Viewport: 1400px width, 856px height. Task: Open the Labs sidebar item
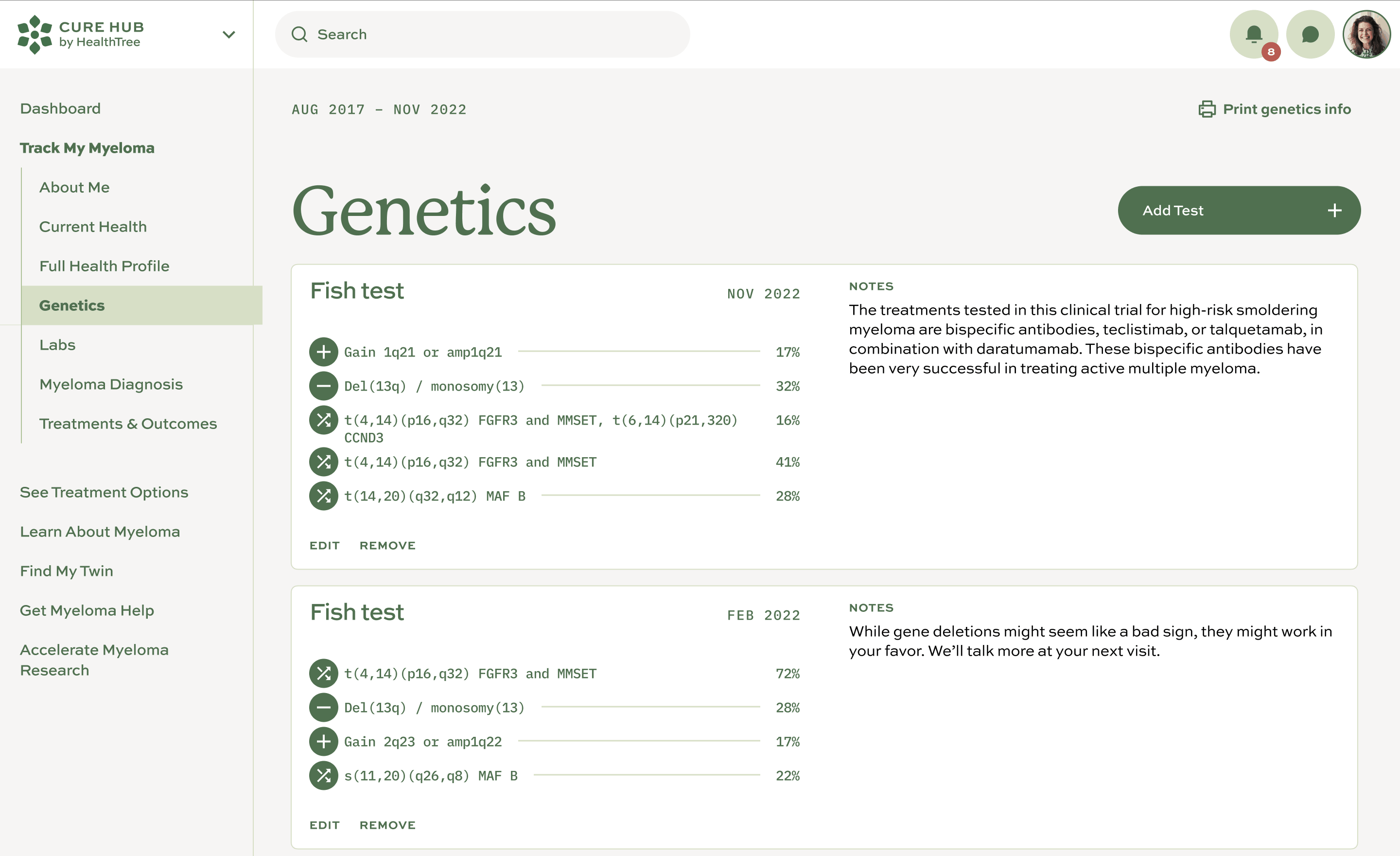[57, 345]
